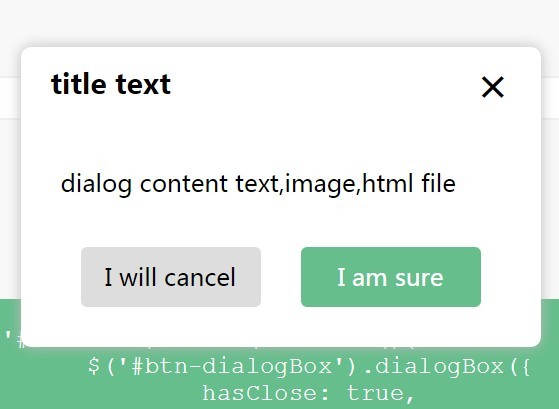This screenshot has height=409, width=559.
Task: Click the "I will cancel" button
Action: tap(171, 277)
